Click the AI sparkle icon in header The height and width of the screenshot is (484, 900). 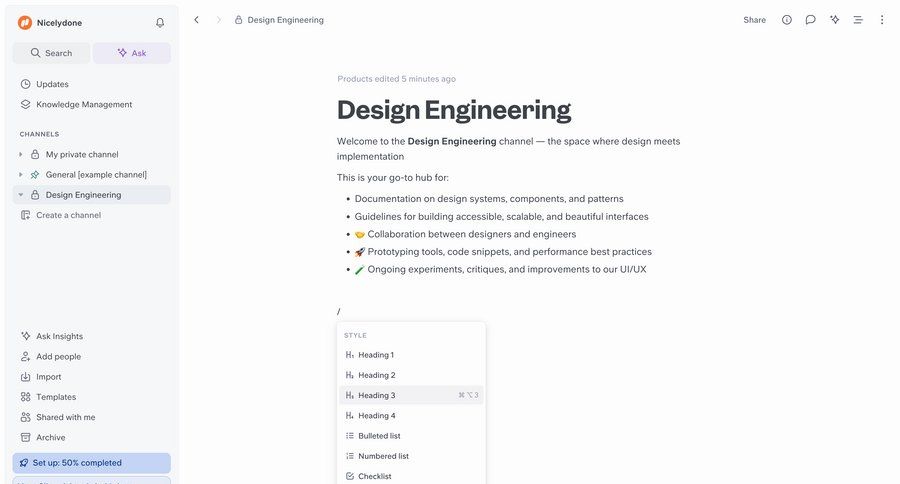click(834, 20)
